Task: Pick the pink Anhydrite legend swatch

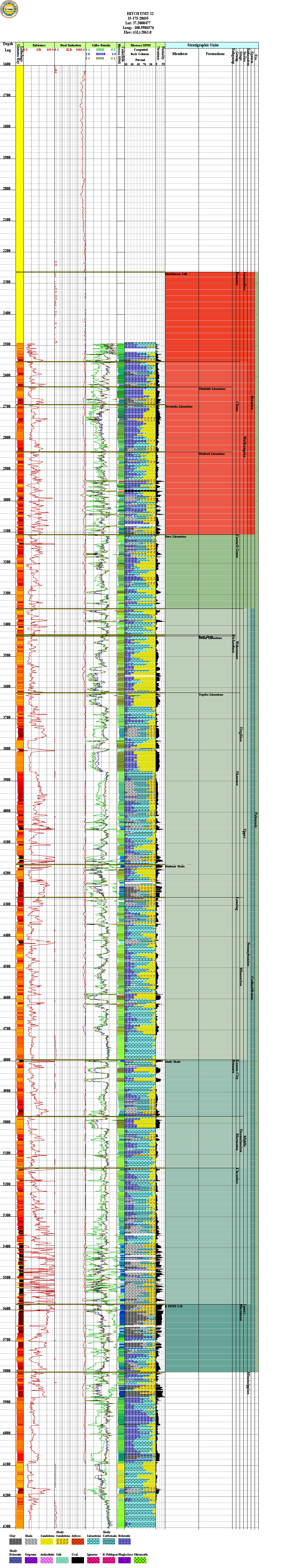Action: pyautogui.click(x=47, y=1560)
